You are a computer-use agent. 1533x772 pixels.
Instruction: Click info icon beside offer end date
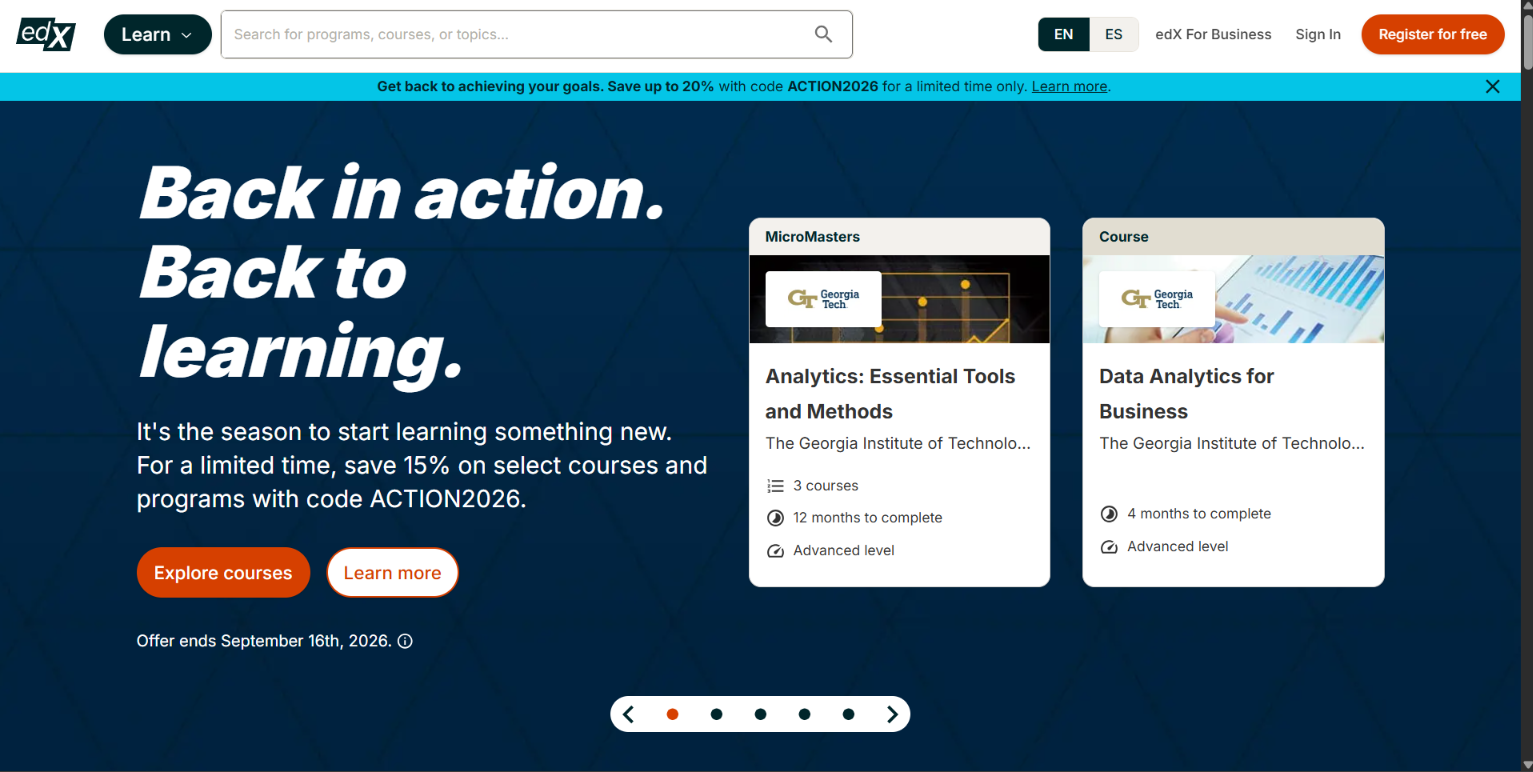pos(405,641)
